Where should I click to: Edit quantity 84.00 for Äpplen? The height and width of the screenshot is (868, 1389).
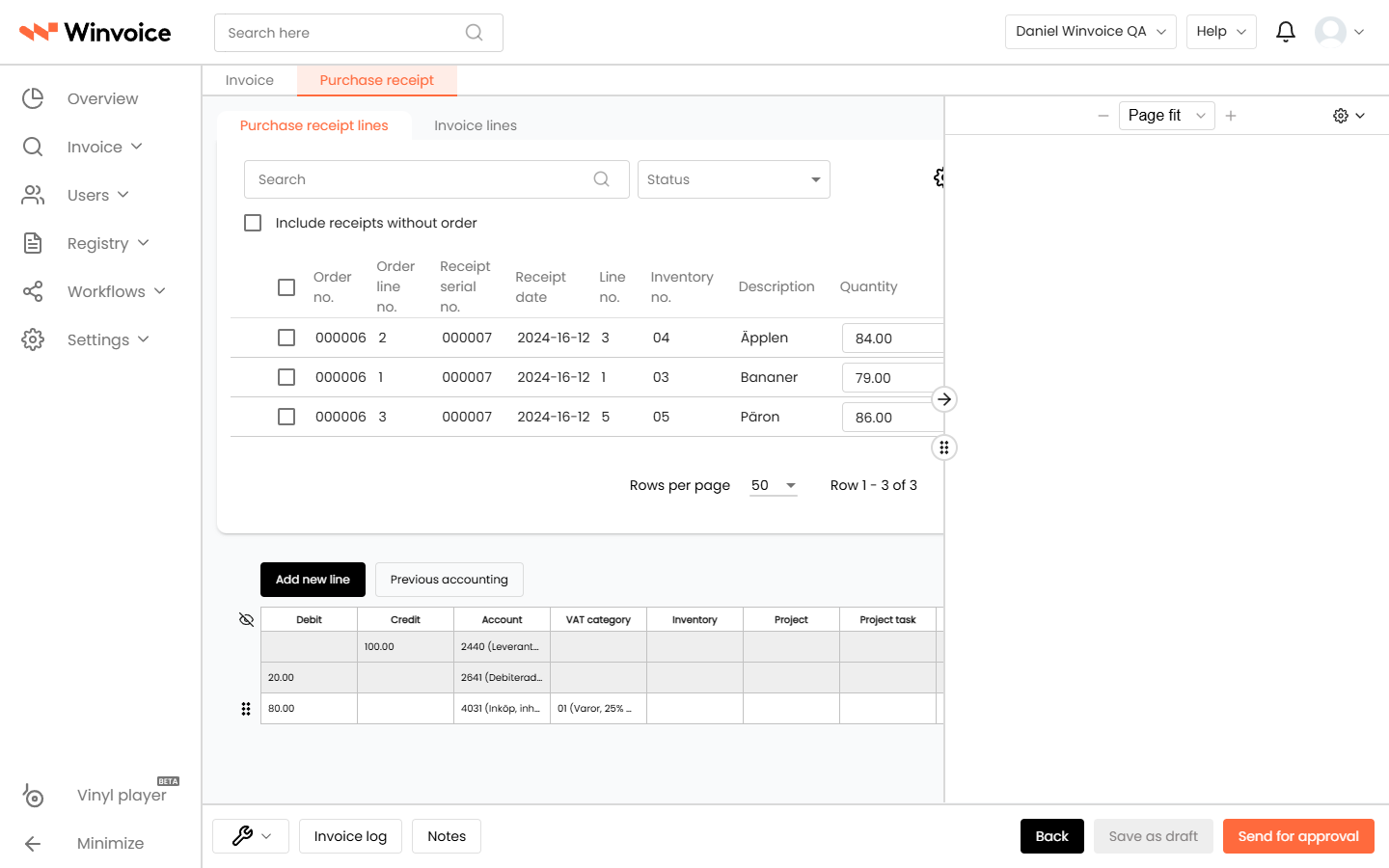point(892,339)
